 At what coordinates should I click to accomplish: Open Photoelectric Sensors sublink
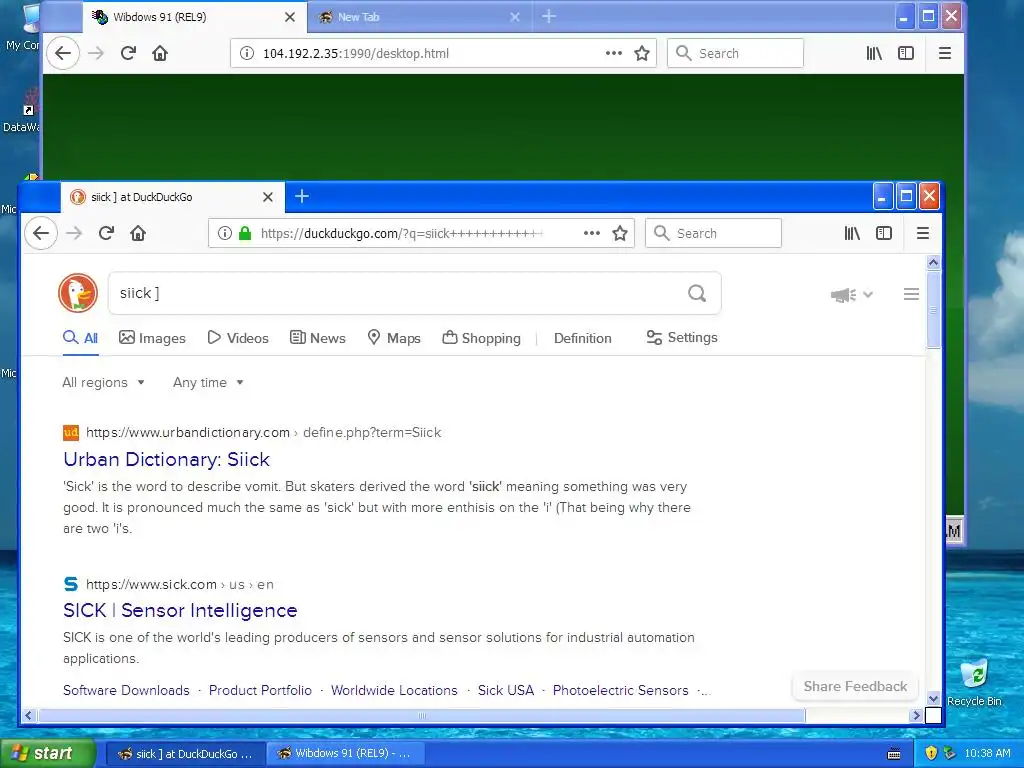tap(620, 690)
